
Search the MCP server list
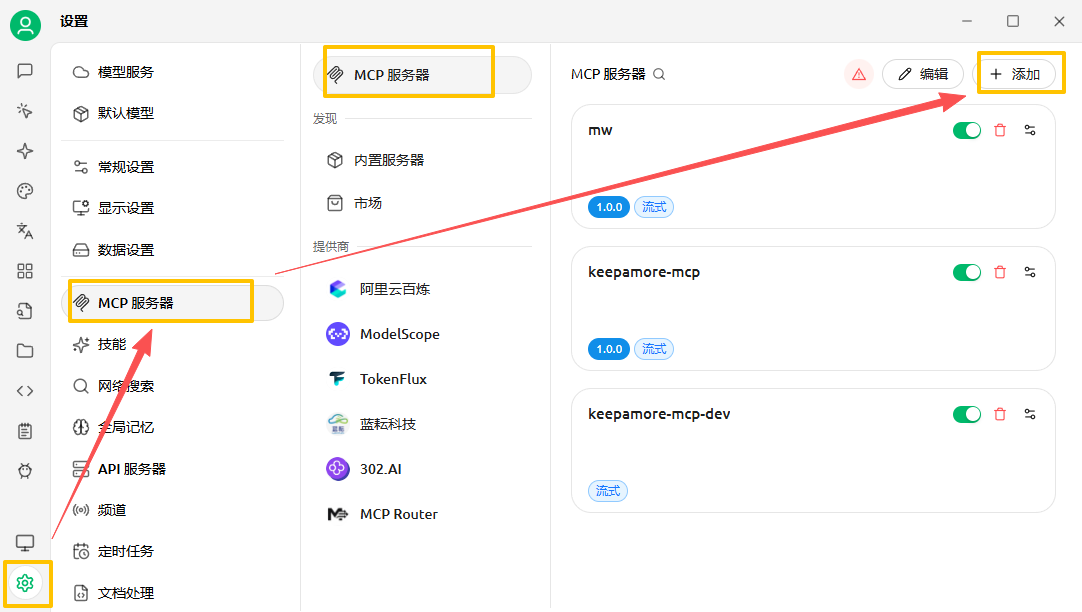[659, 75]
